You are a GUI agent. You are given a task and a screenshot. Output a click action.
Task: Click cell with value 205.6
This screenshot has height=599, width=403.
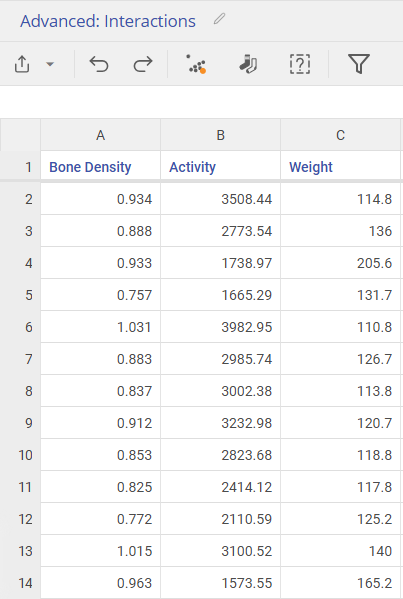340,263
